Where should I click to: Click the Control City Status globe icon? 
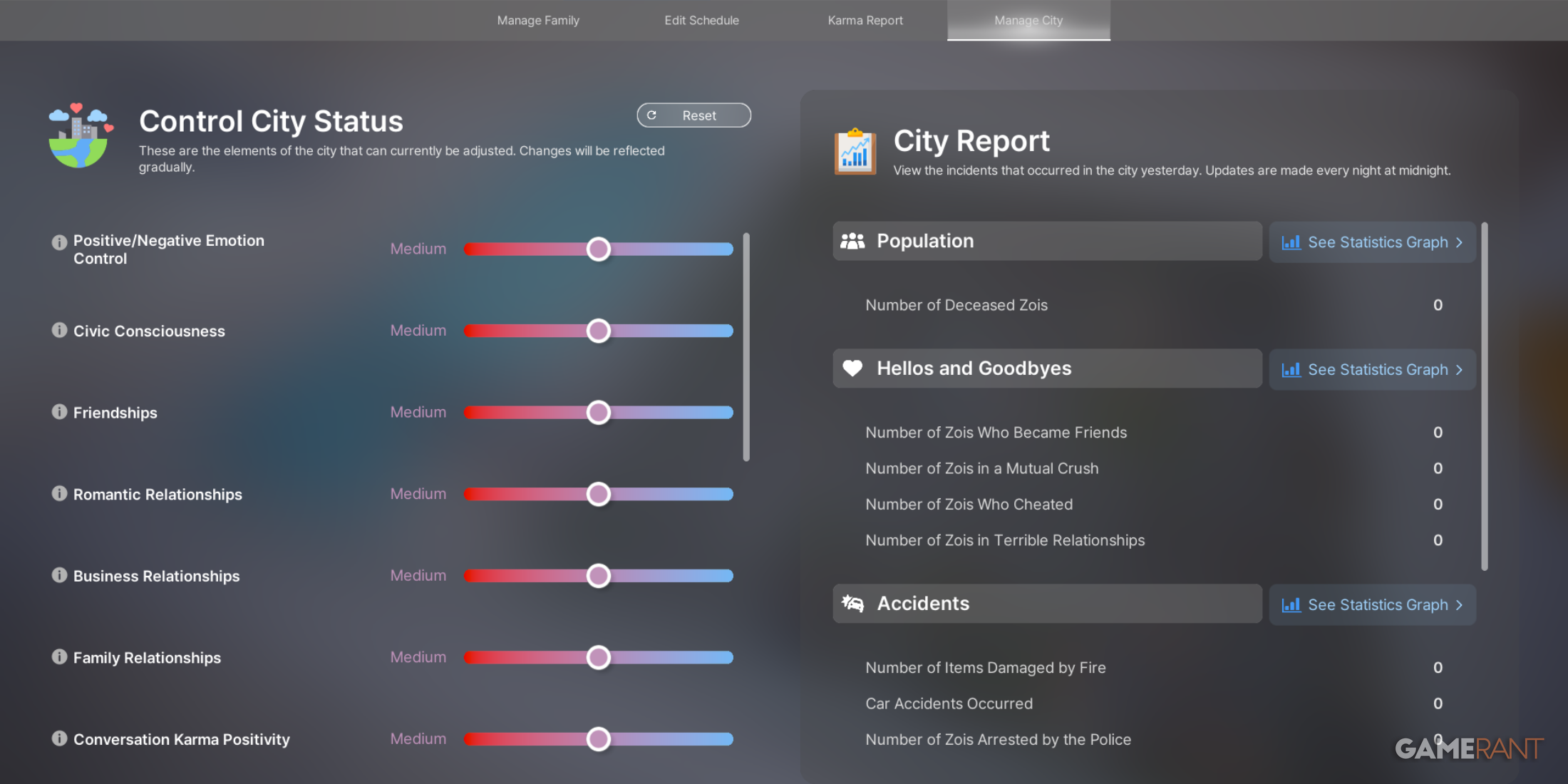(80, 135)
